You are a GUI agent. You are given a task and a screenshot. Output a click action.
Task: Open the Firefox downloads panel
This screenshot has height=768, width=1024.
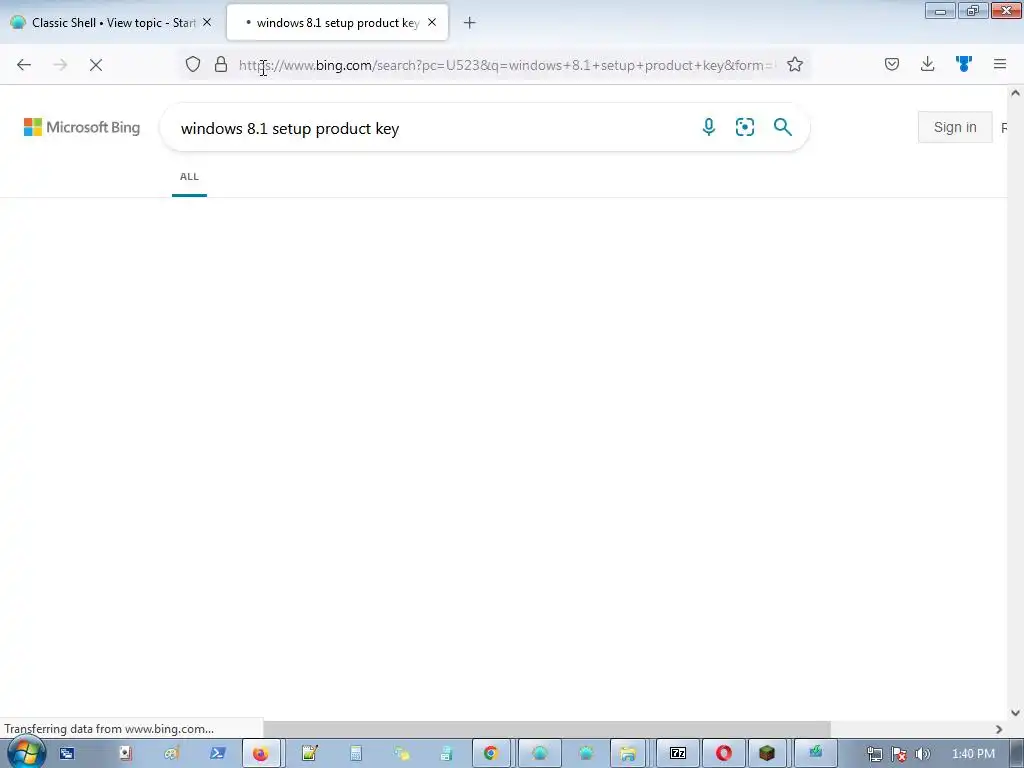pyautogui.click(x=927, y=64)
